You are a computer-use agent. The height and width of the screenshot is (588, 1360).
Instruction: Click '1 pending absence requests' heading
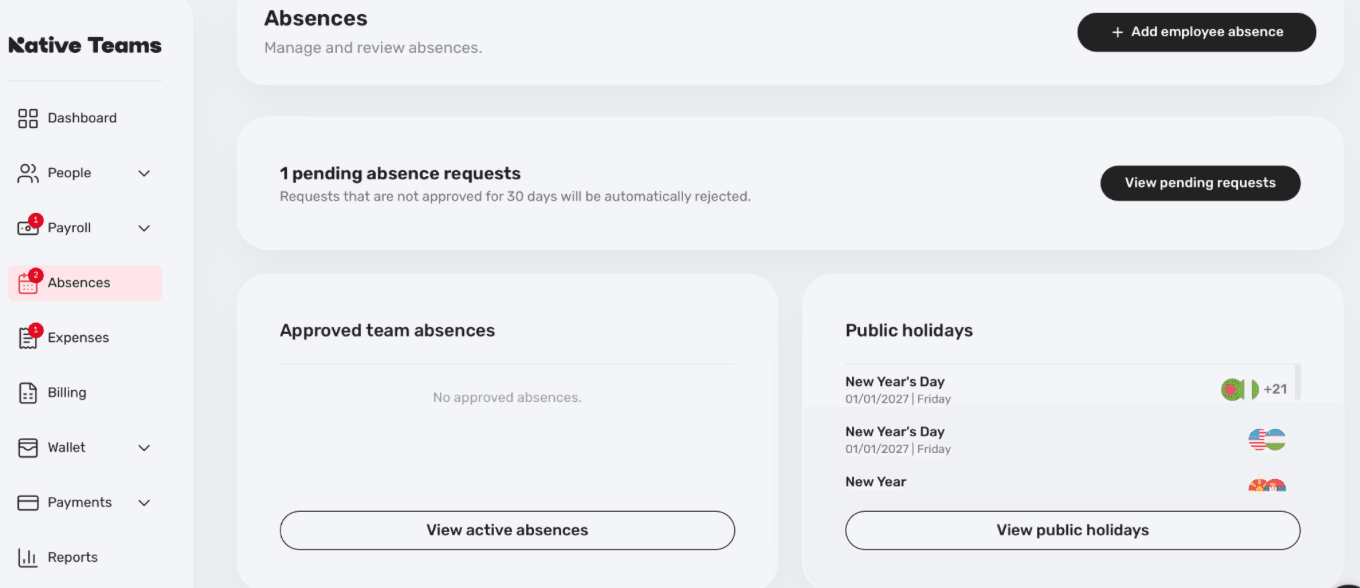click(400, 174)
